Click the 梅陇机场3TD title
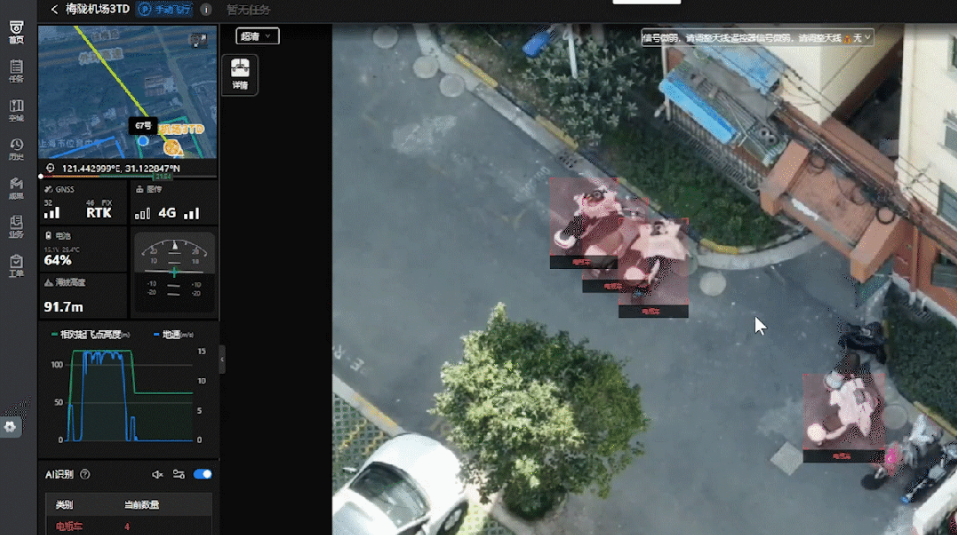 (98, 9)
